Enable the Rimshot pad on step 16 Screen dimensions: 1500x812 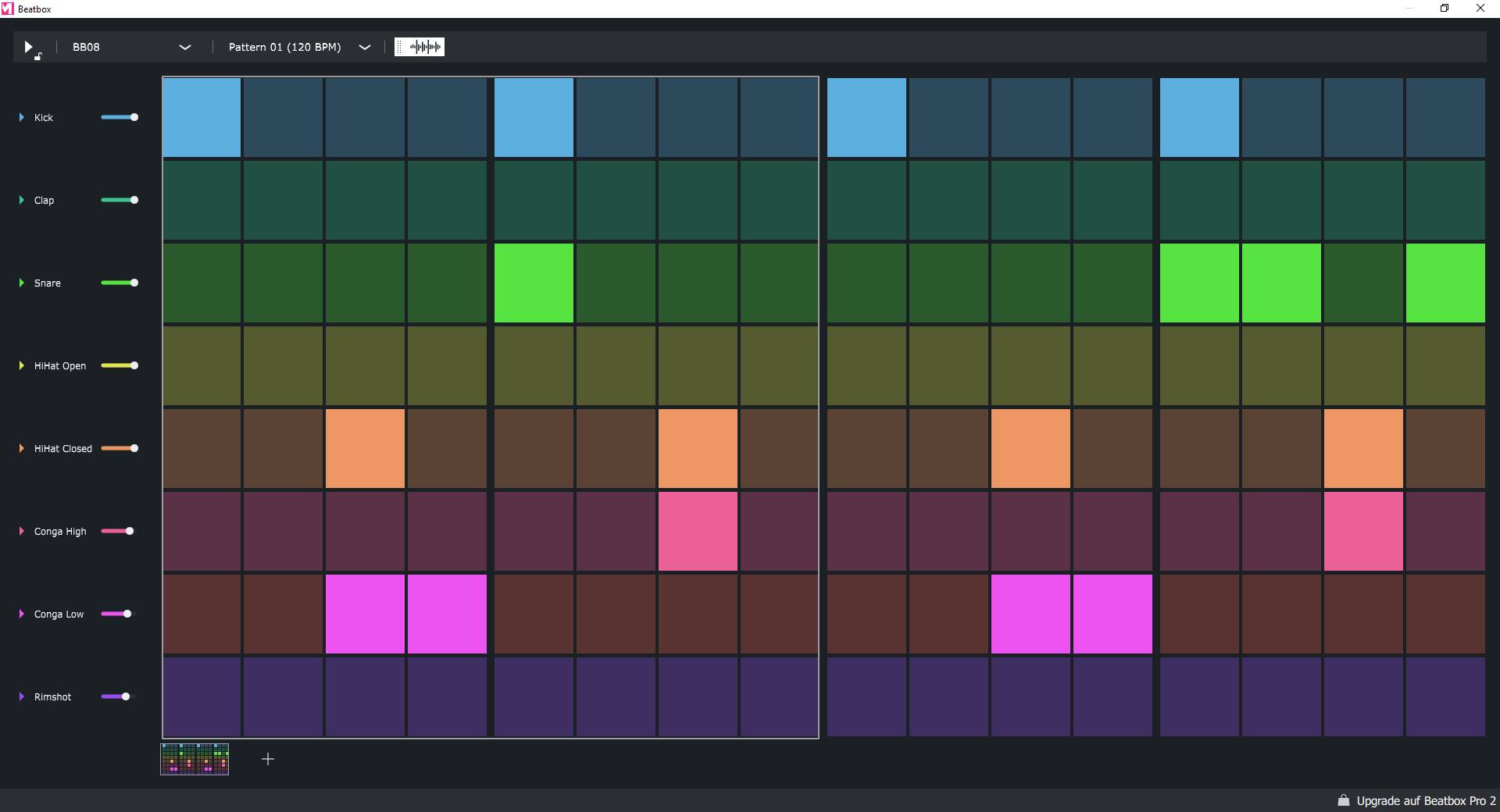(x=1445, y=696)
